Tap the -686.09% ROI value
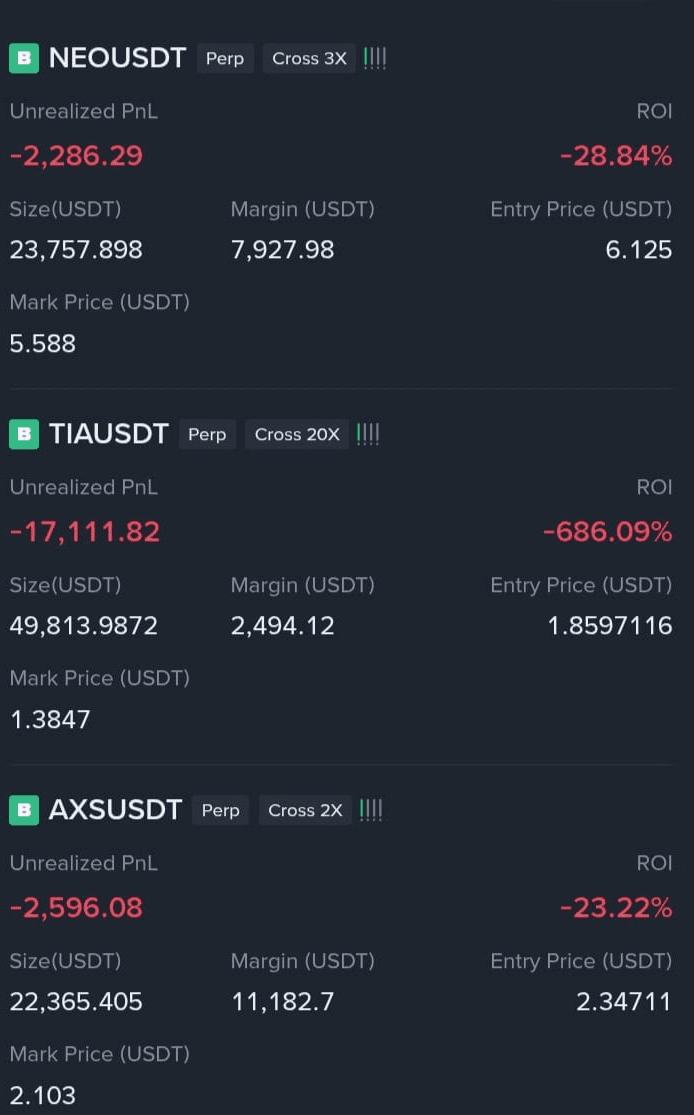The width and height of the screenshot is (694, 1115). tap(607, 532)
